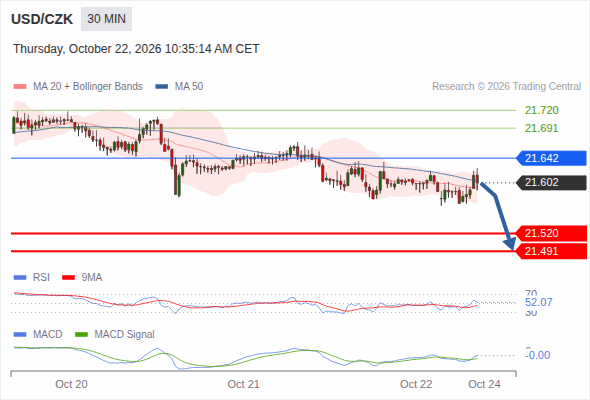Select the USD/CZK pair title
The height and width of the screenshot is (400, 590).
click(42, 19)
